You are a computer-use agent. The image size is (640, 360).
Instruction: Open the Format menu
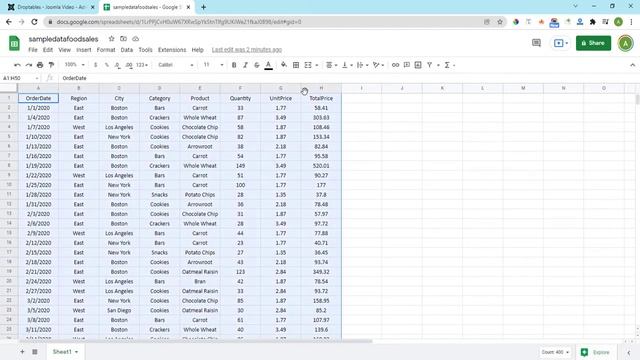coord(106,50)
